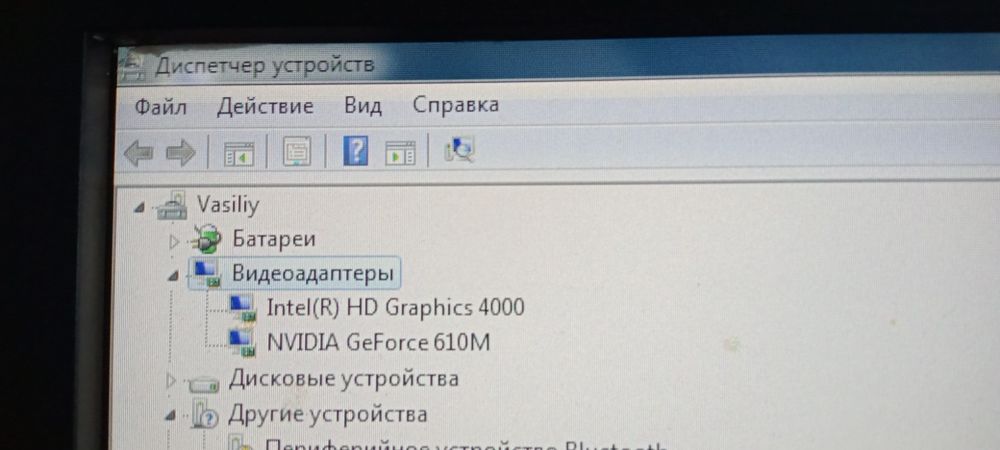Image resolution: width=1000 pixels, height=450 pixels.
Task: Open the Справка menu
Action: (455, 105)
